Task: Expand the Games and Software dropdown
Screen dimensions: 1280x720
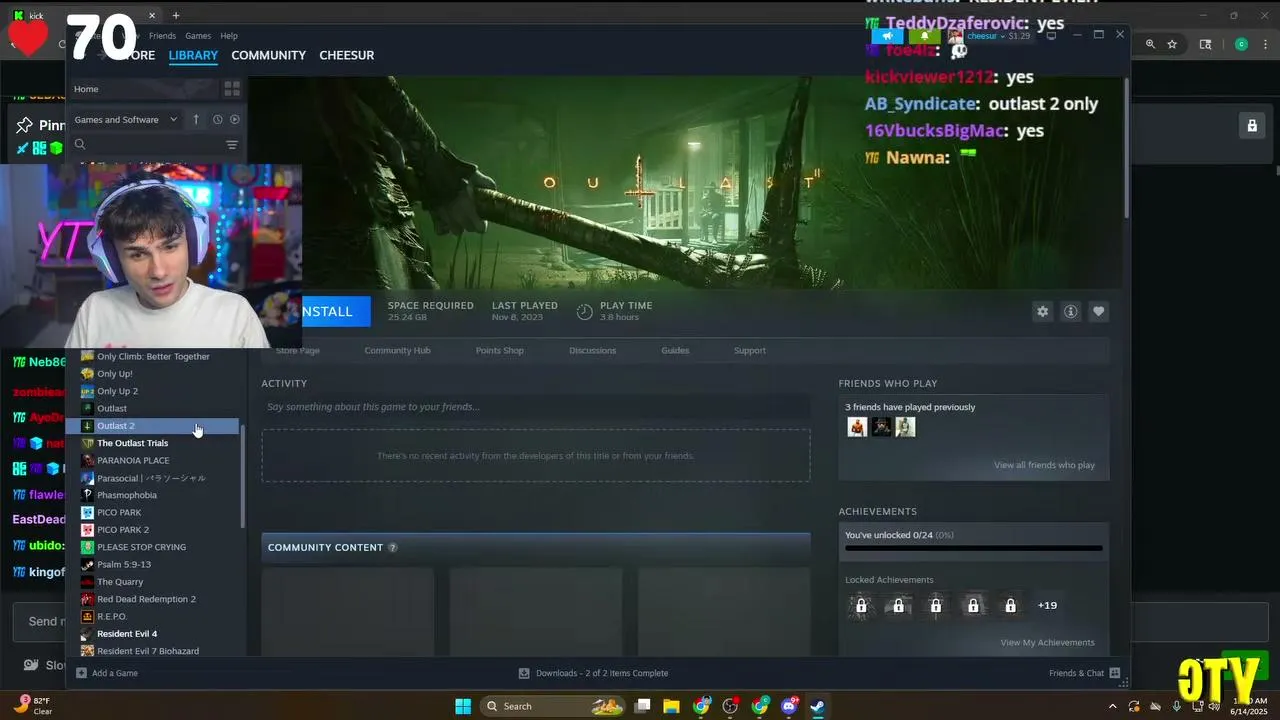Action: click(126, 119)
